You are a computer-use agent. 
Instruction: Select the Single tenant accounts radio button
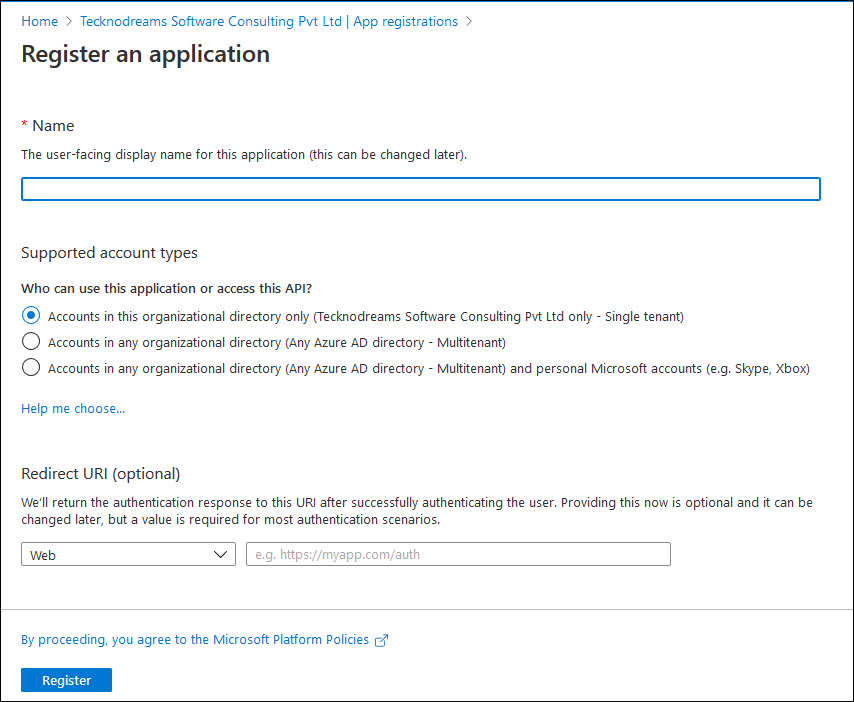[30, 316]
